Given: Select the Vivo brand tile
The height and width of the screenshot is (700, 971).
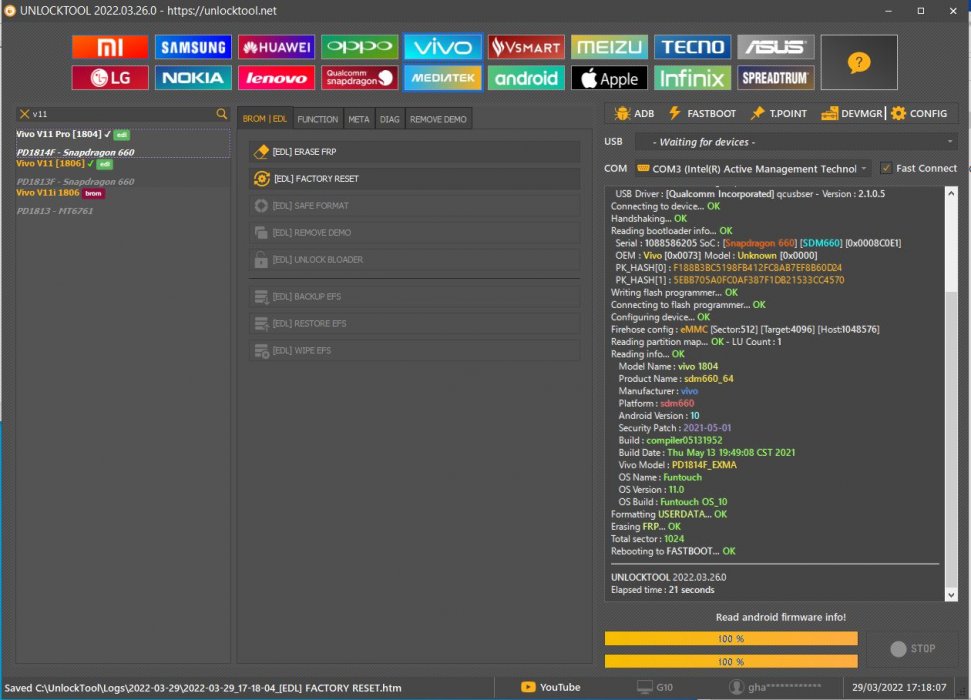Looking at the screenshot, I should click(x=443, y=47).
